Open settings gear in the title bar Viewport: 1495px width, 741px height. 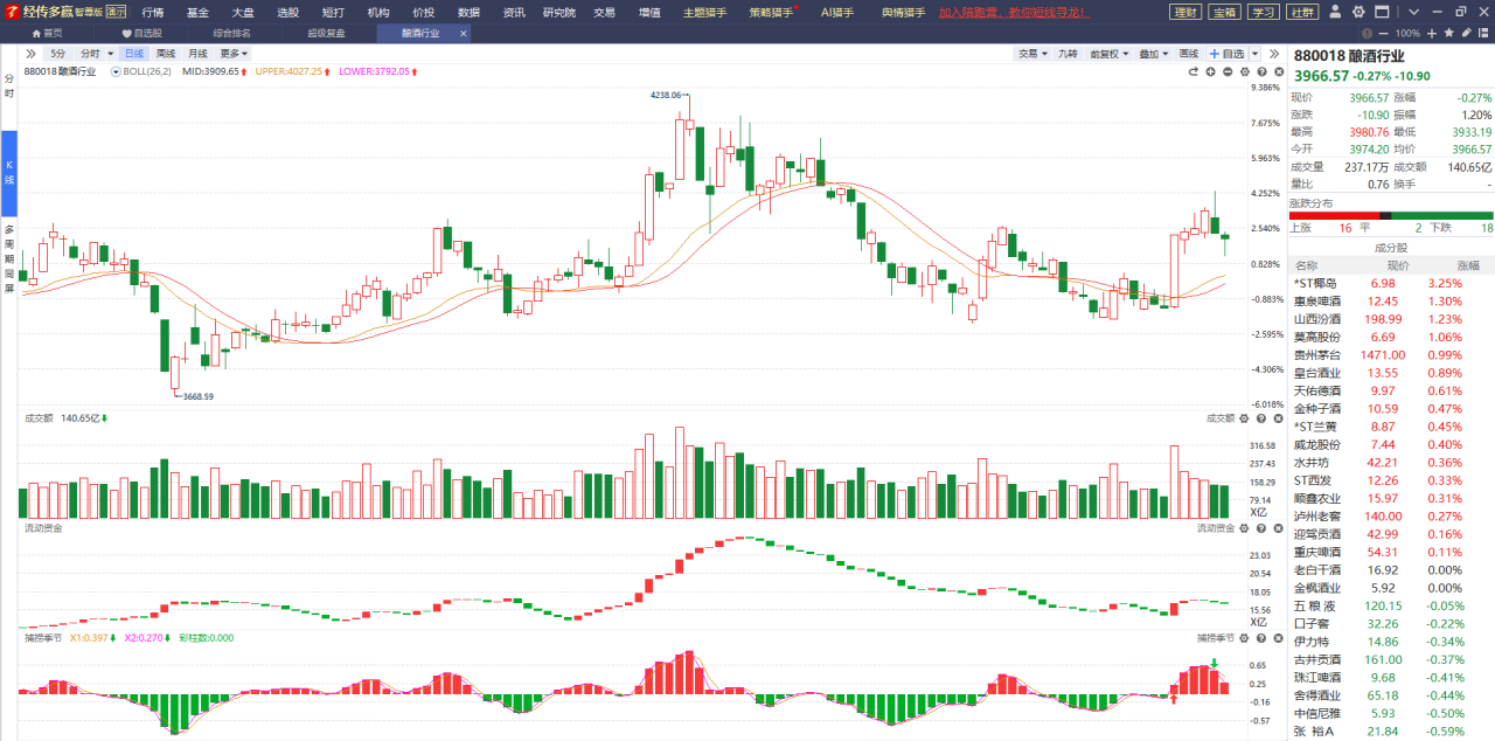[1358, 12]
